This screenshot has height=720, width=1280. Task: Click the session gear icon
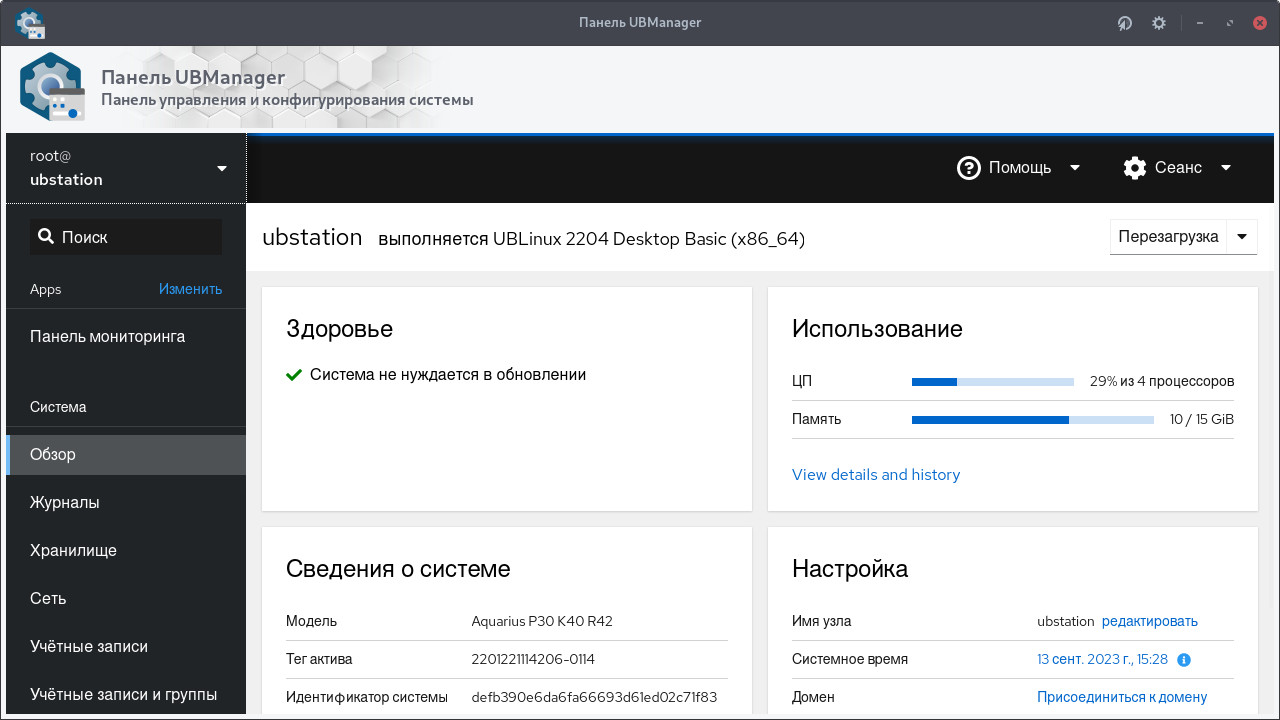pyautogui.click(x=1134, y=168)
